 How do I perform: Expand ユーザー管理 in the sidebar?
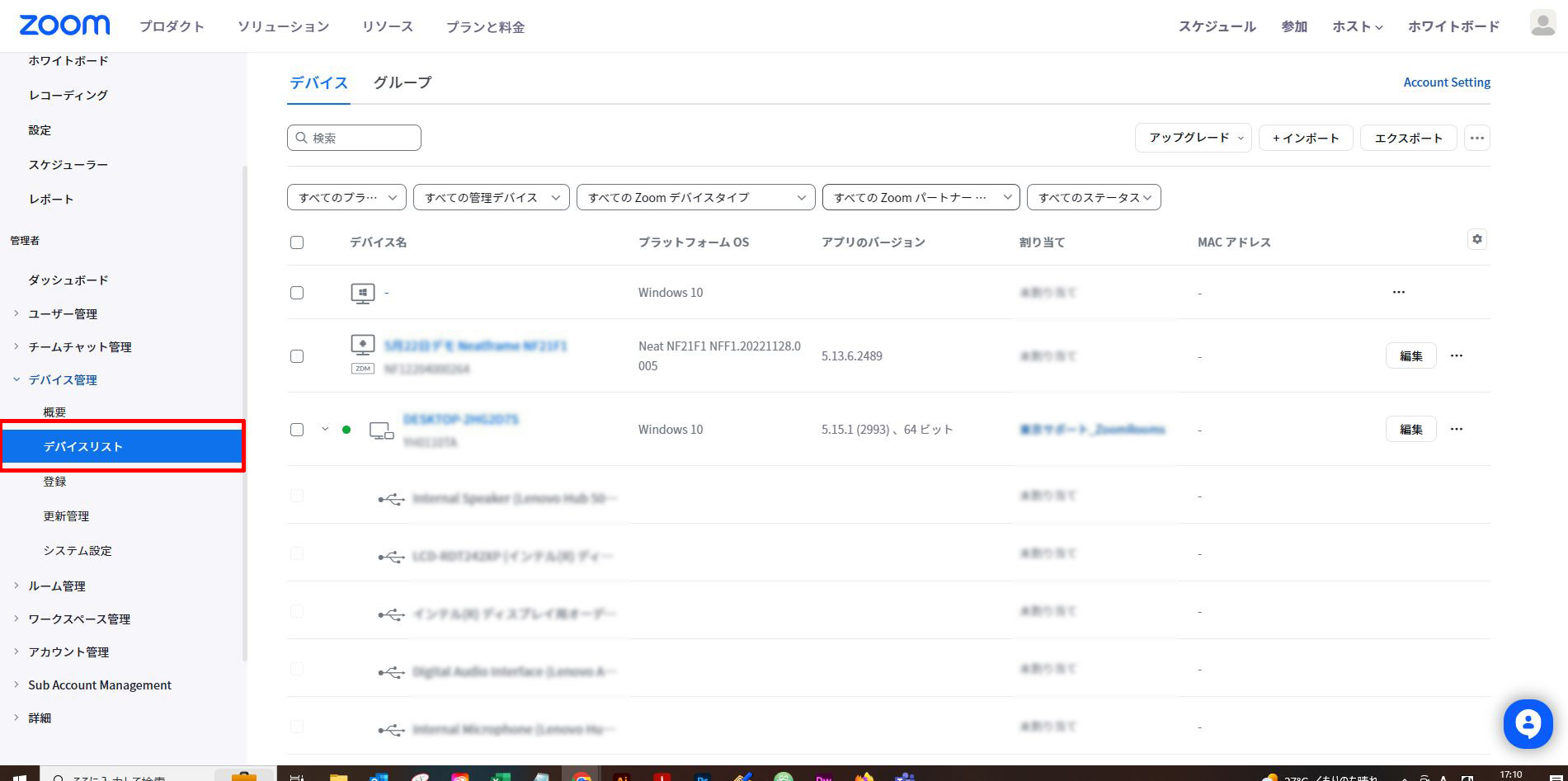[63, 314]
